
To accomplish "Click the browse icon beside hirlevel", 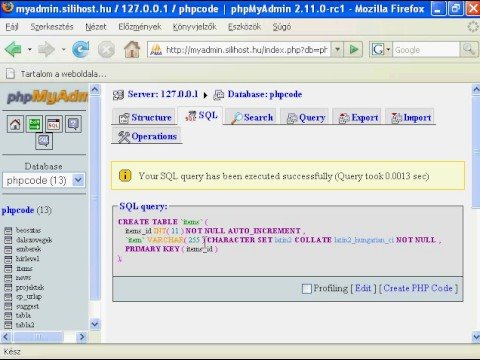I will point(8,259).
